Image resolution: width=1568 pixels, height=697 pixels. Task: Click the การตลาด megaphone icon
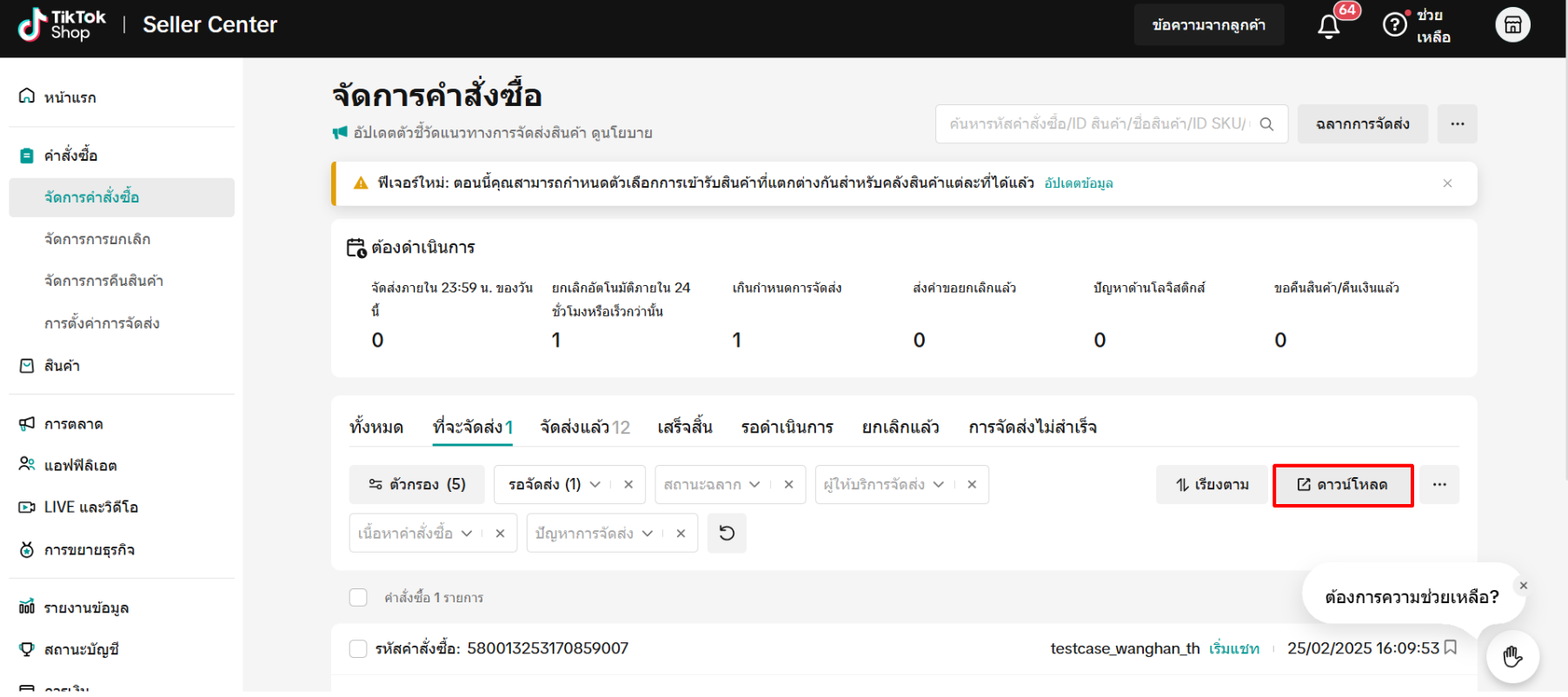click(x=27, y=424)
